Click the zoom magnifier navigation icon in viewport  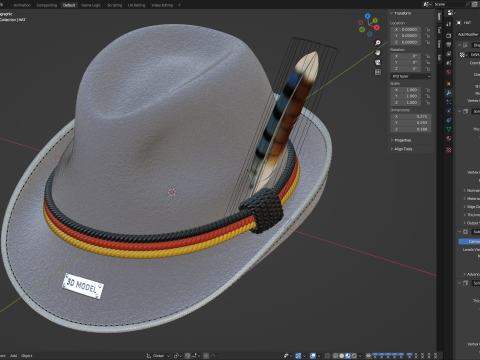378,43
